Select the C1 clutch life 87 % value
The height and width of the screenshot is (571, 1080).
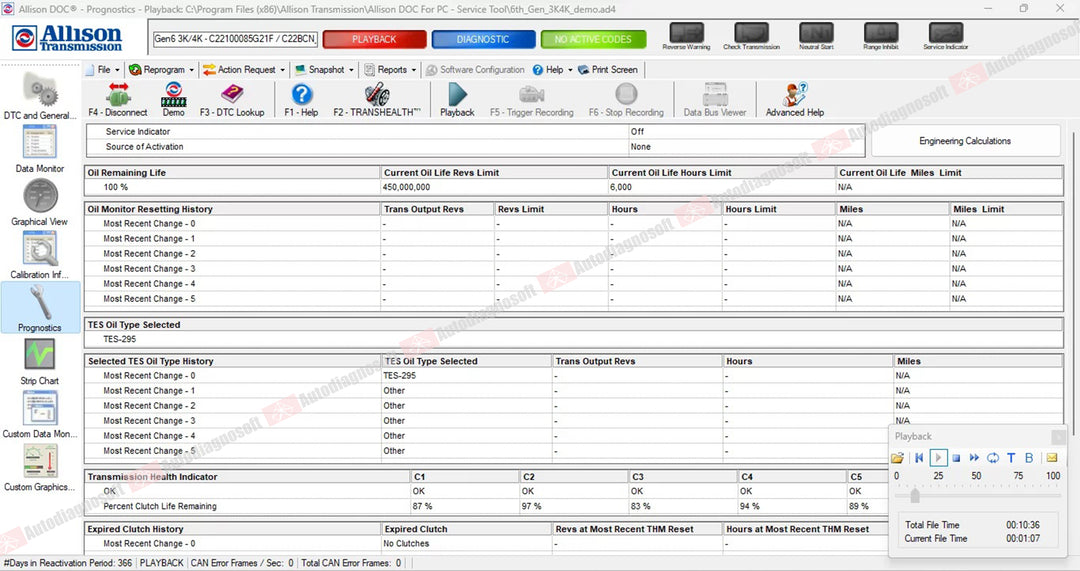422,506
